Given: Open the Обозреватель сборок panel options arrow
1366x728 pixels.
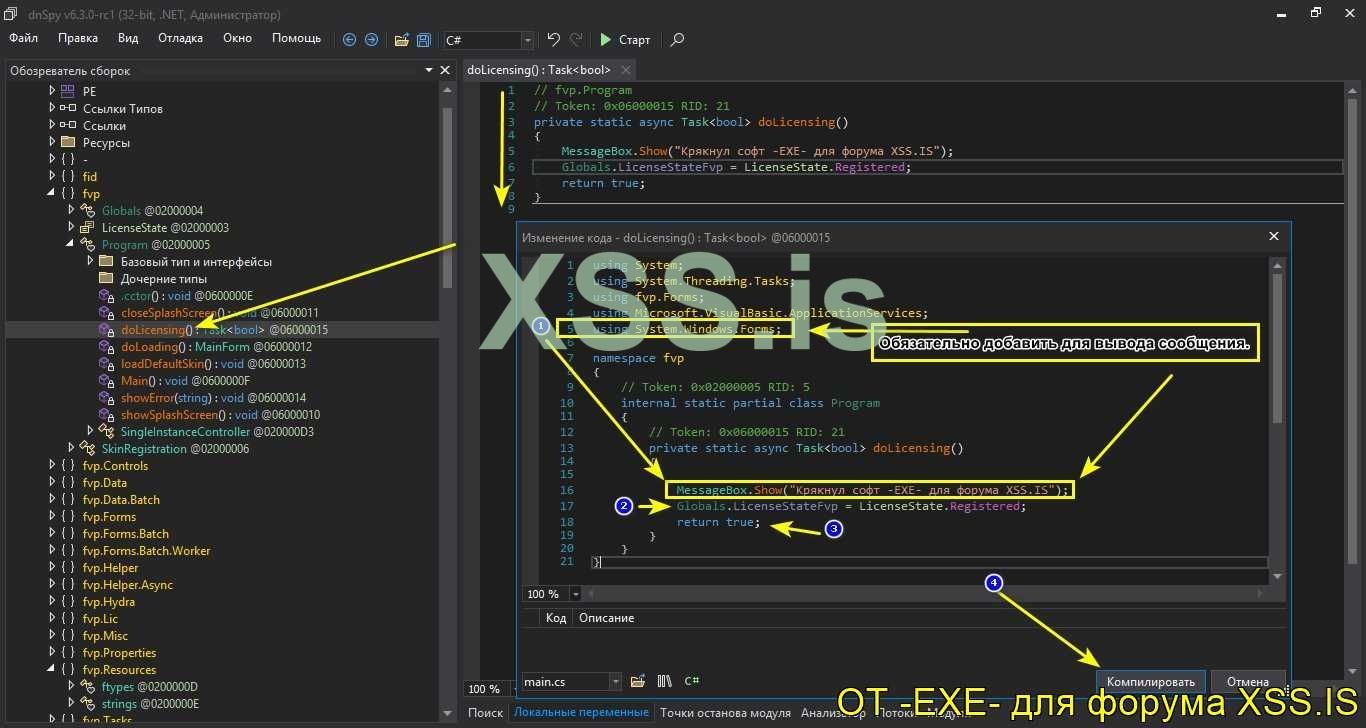Looking at the screenshot, I should coord(428,70).
